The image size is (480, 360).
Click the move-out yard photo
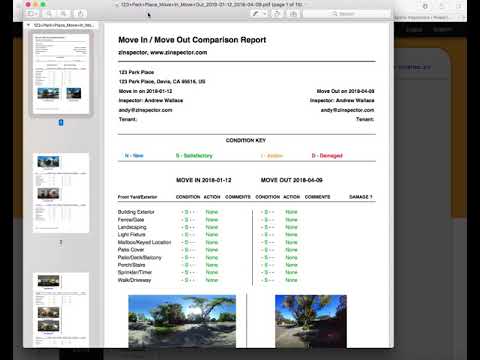click(311, 321)
